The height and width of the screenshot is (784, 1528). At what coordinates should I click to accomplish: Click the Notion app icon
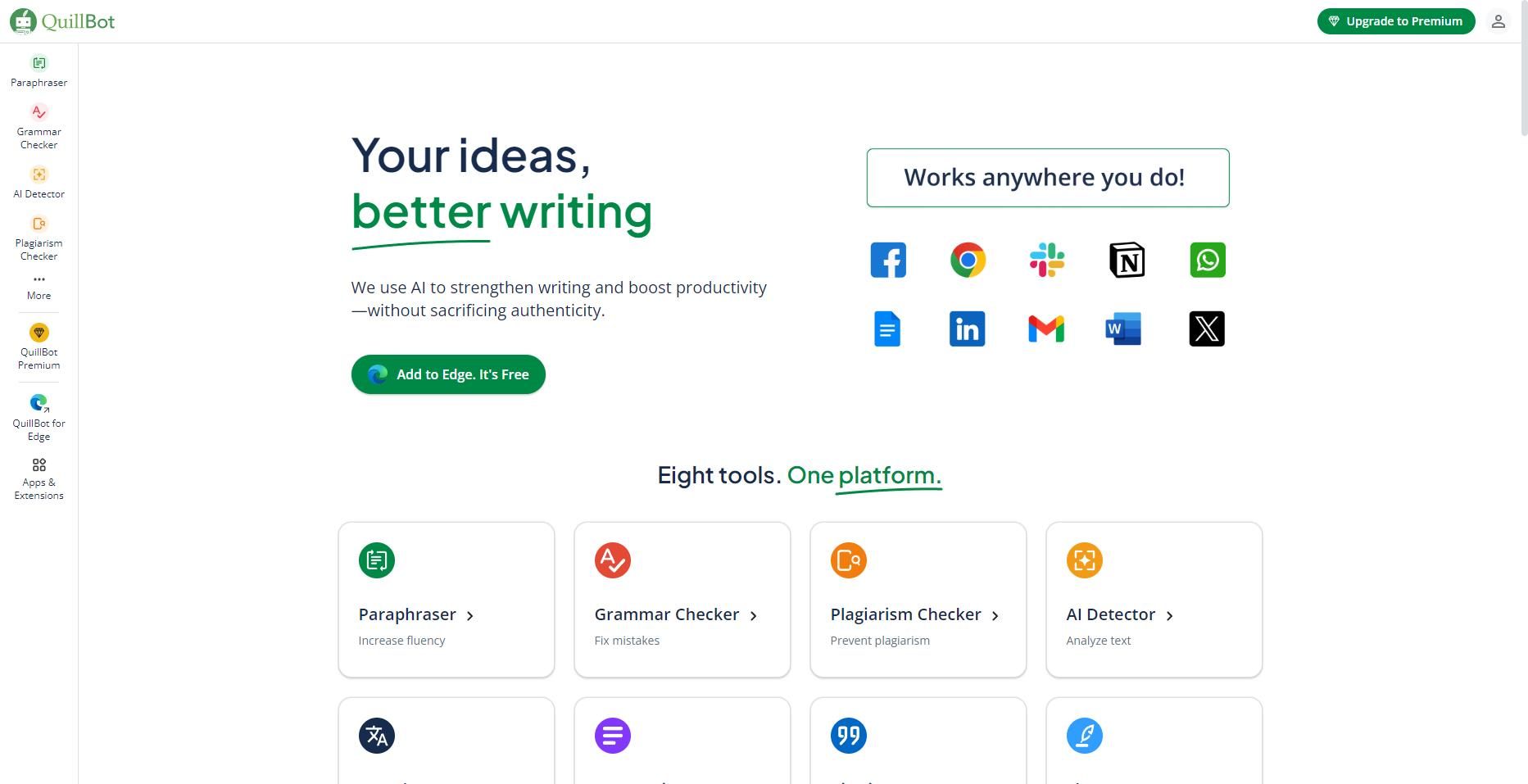point(1127,260)
